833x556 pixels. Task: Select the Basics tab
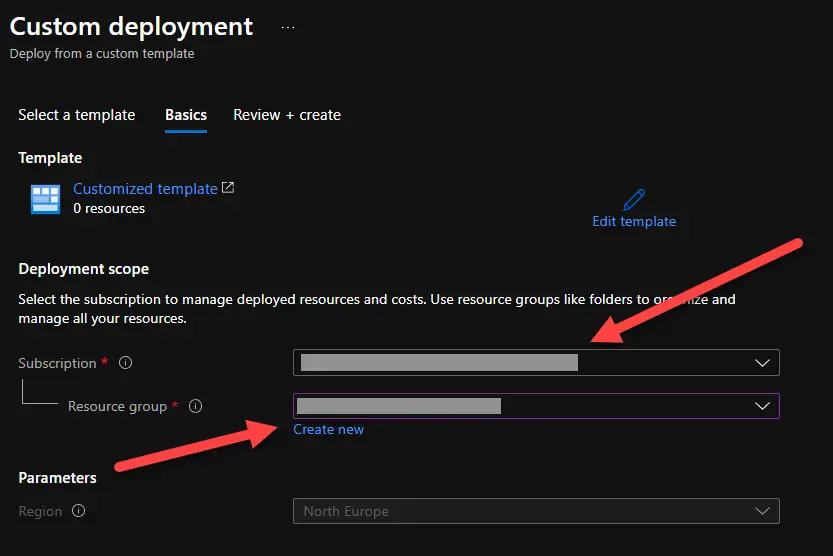(186, 115)
